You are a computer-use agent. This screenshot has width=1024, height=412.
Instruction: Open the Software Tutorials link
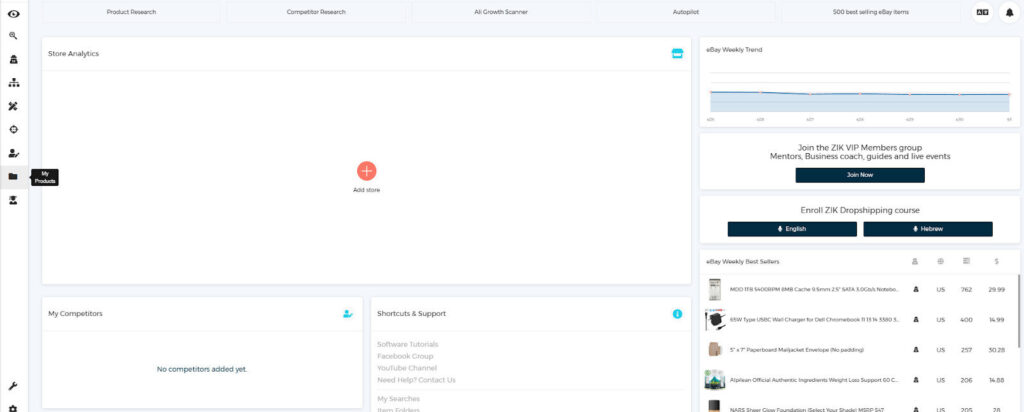tap(407, 344)
